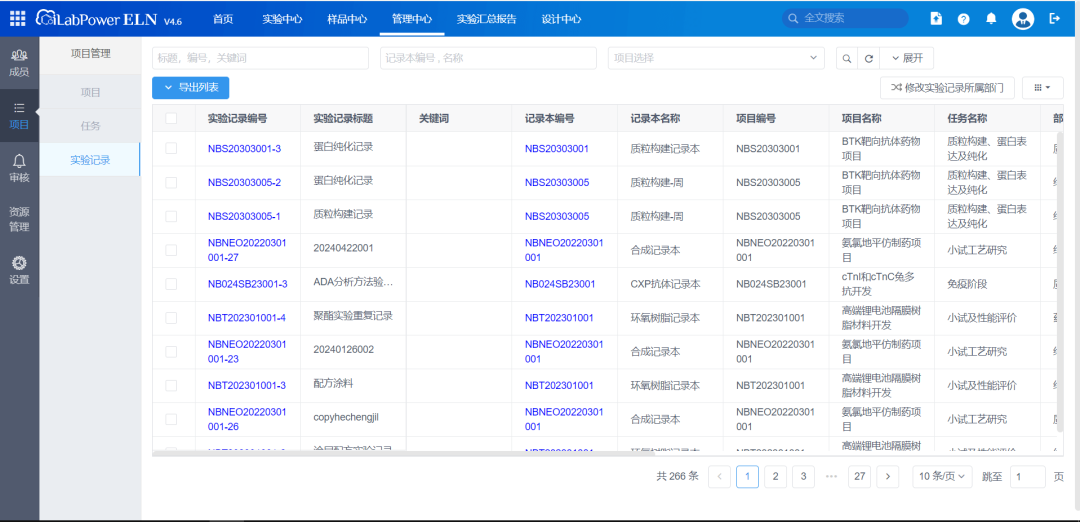Open 项目 sidebar icon
1080x522 pixels.
(x=19, y=116)
